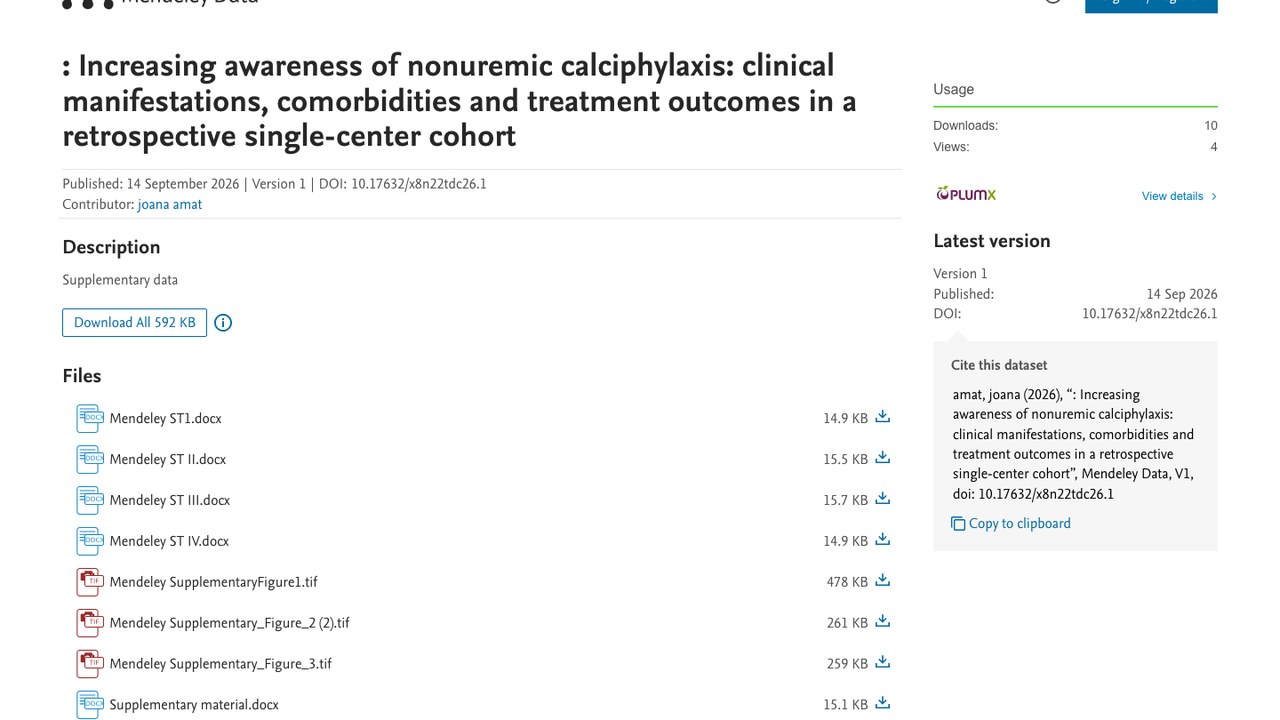
Task: Download Mendeley ST II.docx via download icon
Action: point(882,458)
